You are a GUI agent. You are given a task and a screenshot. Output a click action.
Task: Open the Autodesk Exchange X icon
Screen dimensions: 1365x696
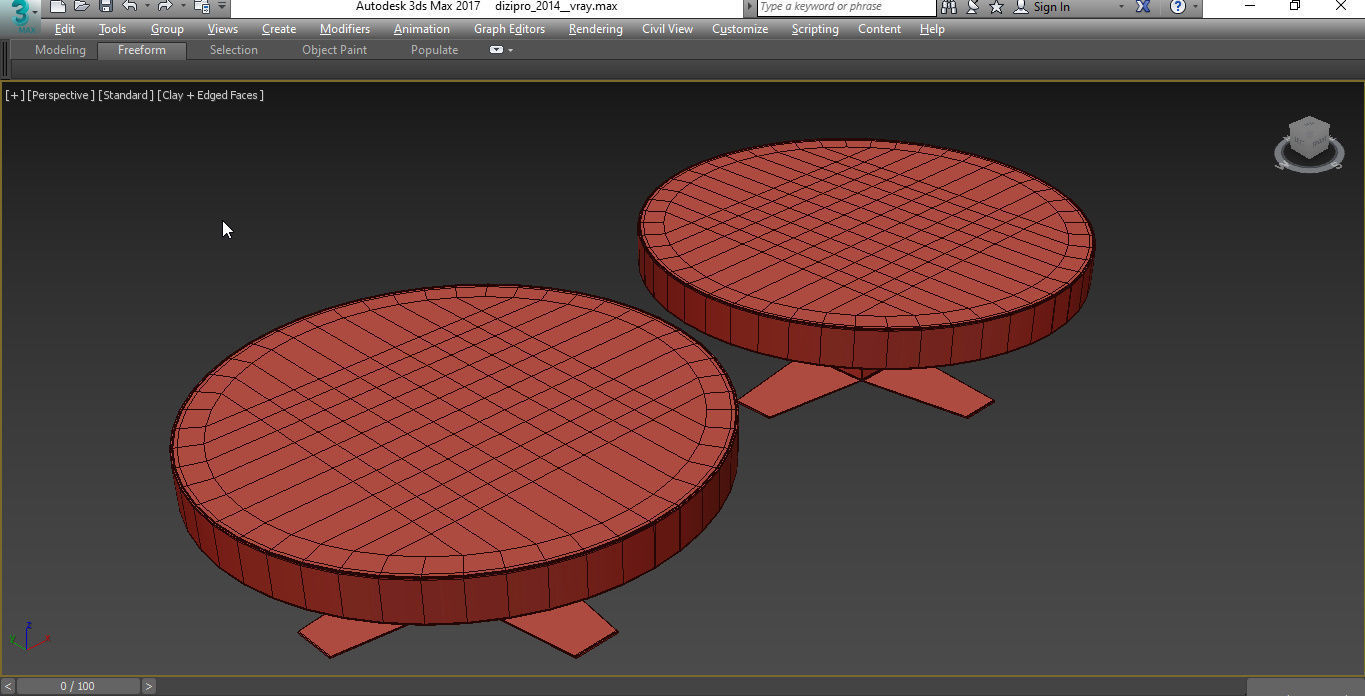point(1143,7)
